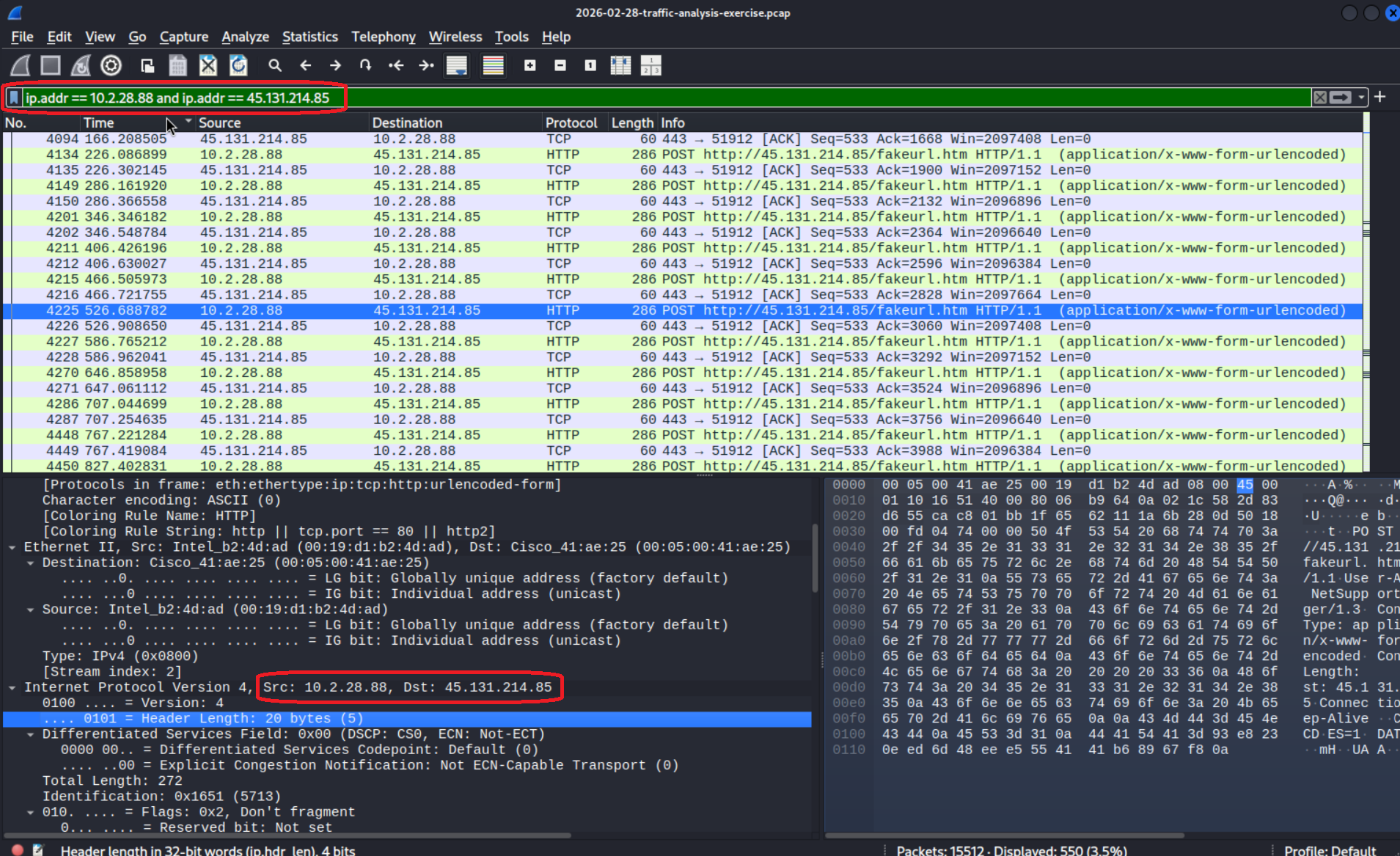The height and width of the screenshot is (856, 1400).
Task: Open expert information status icon
Action: point(18,850)
